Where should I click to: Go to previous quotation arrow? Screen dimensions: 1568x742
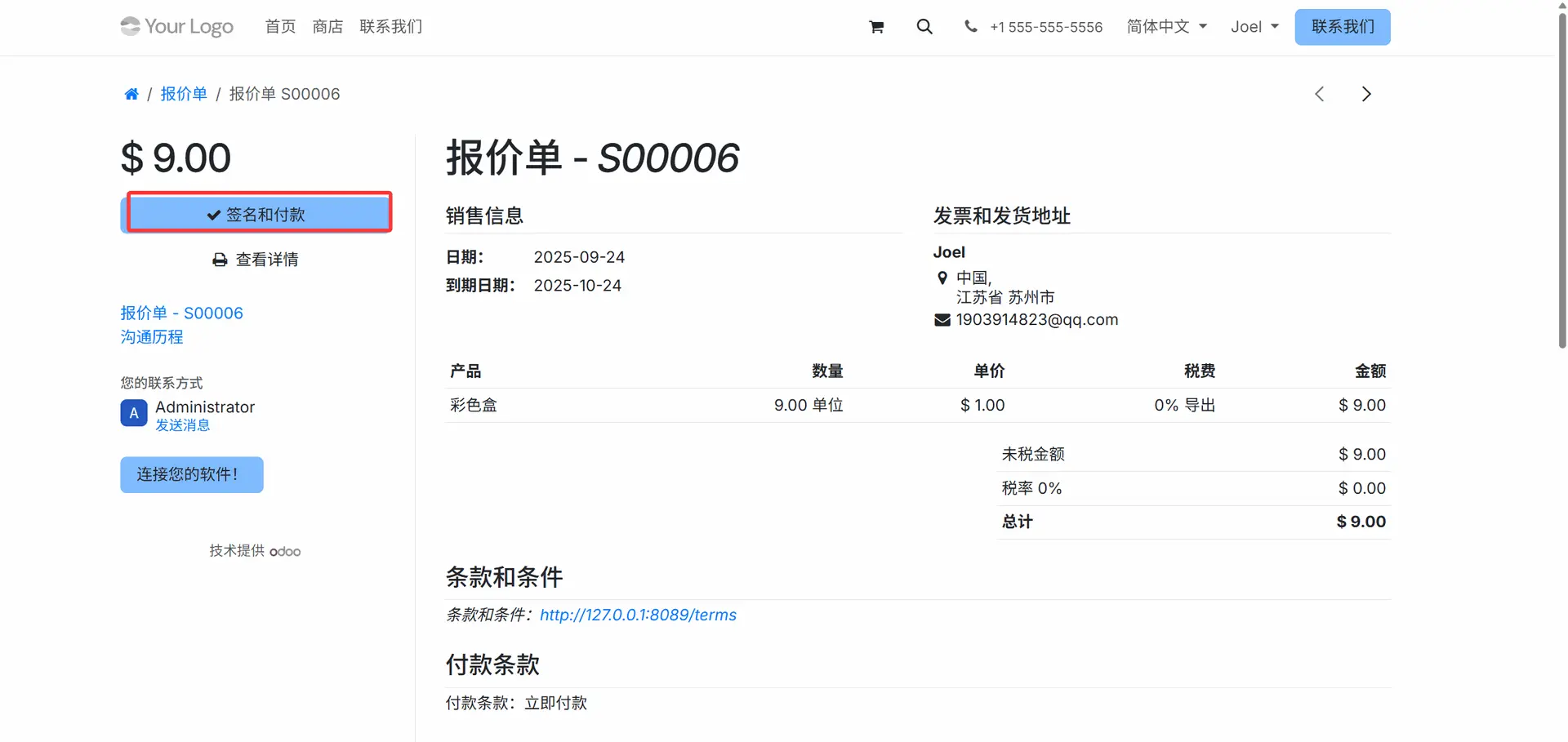point(1319,94)
